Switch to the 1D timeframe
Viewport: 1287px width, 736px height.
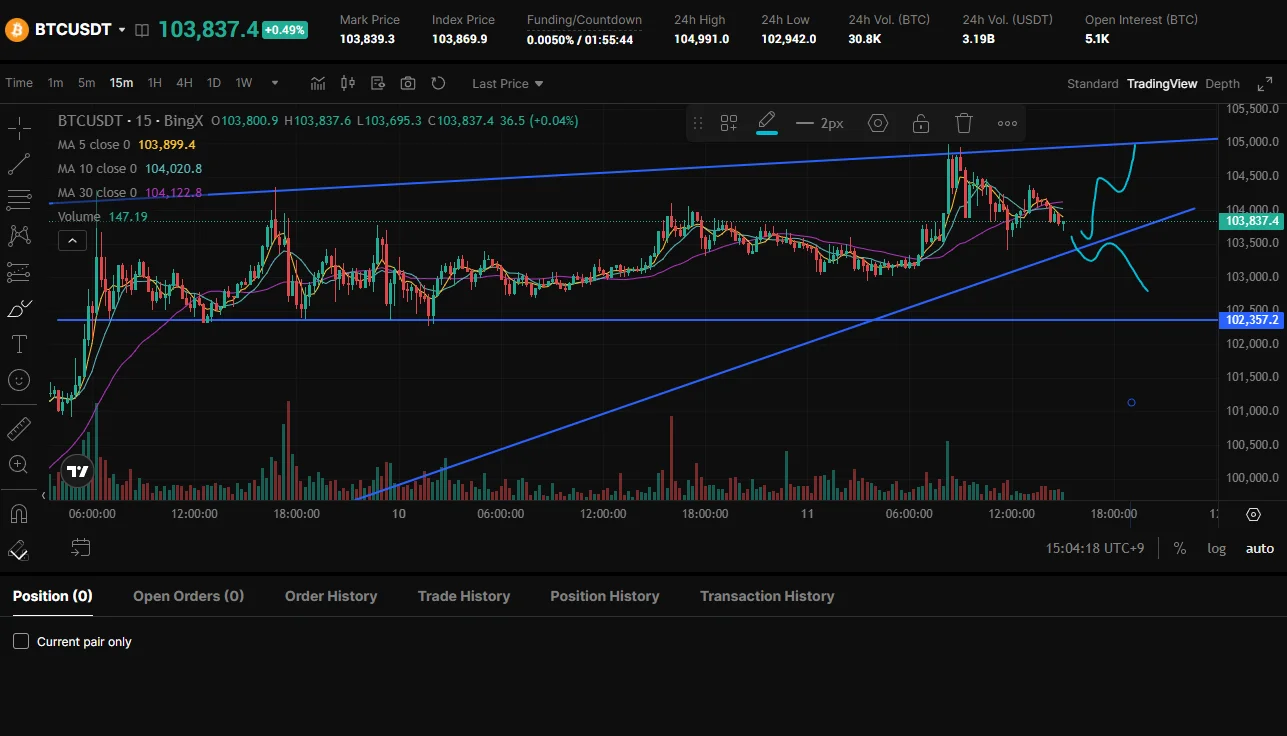pos(214,83)
